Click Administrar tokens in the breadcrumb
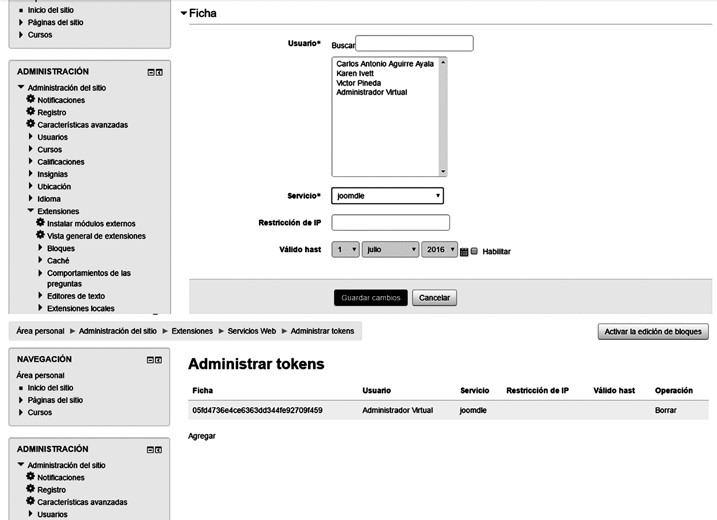717x520 pixels. coord(322,331)
